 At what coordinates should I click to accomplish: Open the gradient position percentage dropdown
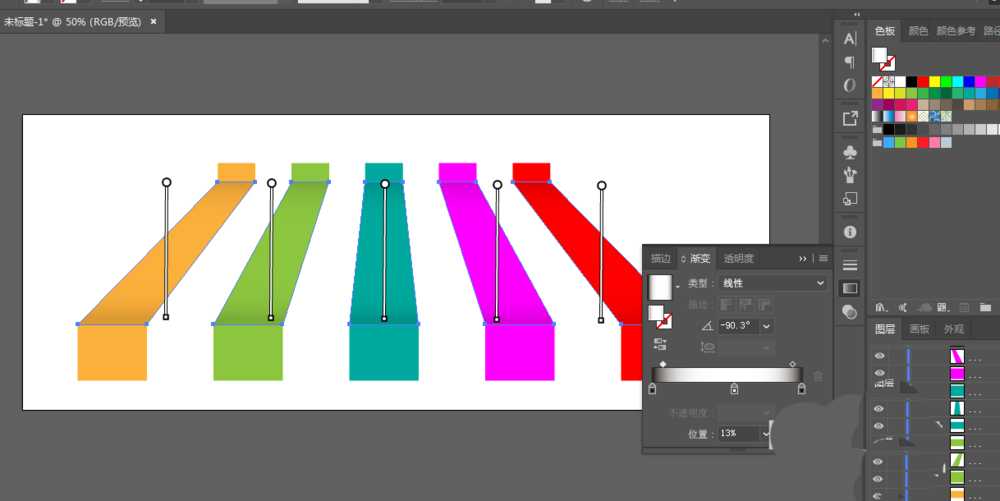pos(766,434)
